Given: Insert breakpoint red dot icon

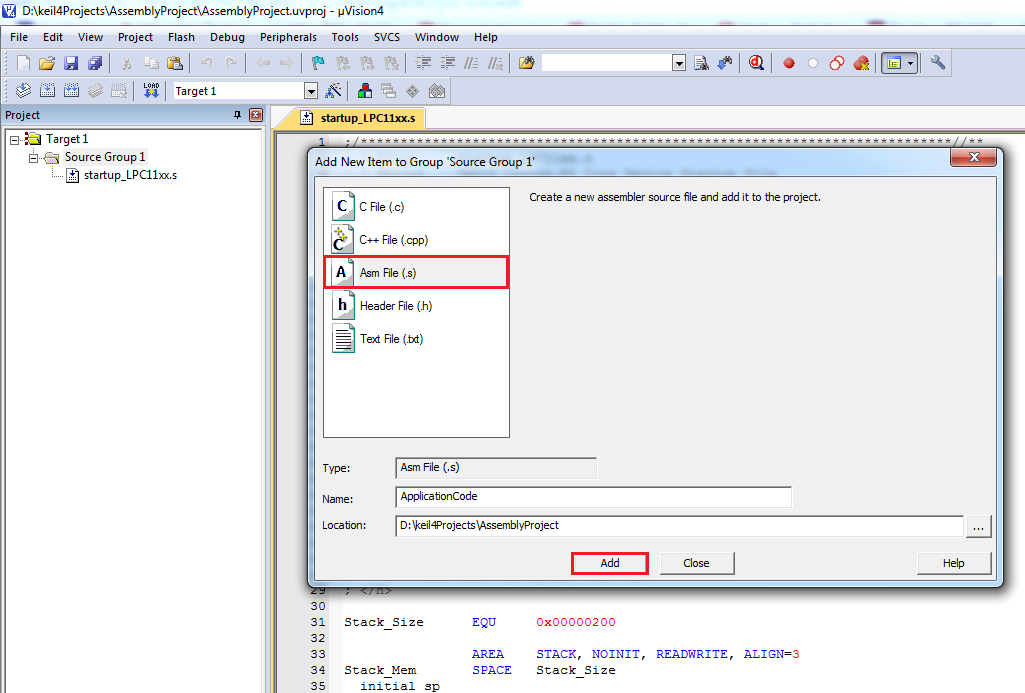Looking at the screenshot, I should pos(789,63).
